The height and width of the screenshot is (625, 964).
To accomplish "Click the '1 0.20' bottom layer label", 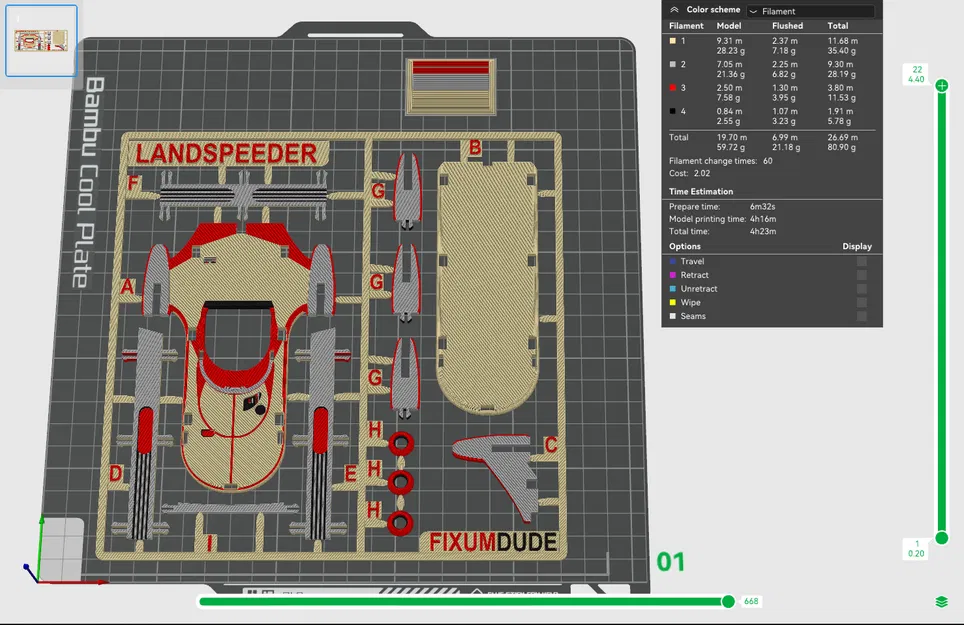I will point(917,549).
